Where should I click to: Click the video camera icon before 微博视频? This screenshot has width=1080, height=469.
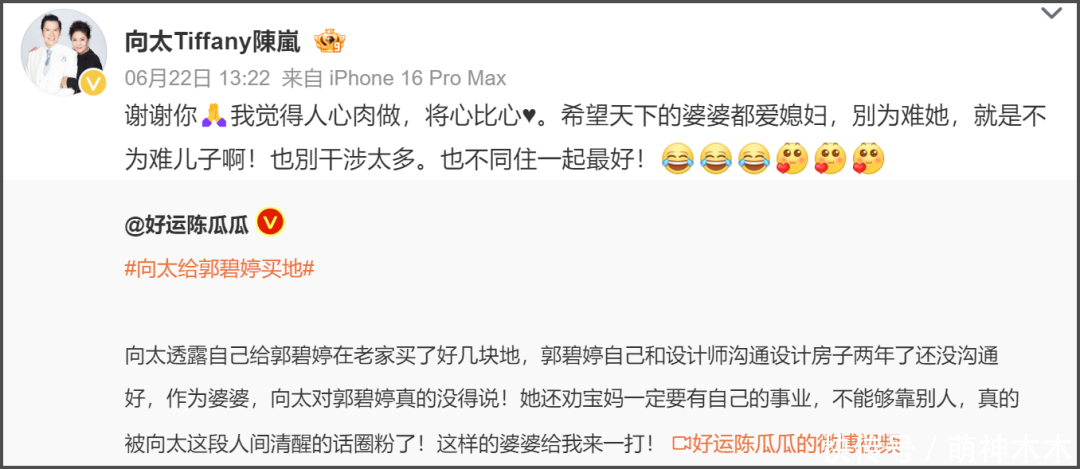tap(681, 443)
